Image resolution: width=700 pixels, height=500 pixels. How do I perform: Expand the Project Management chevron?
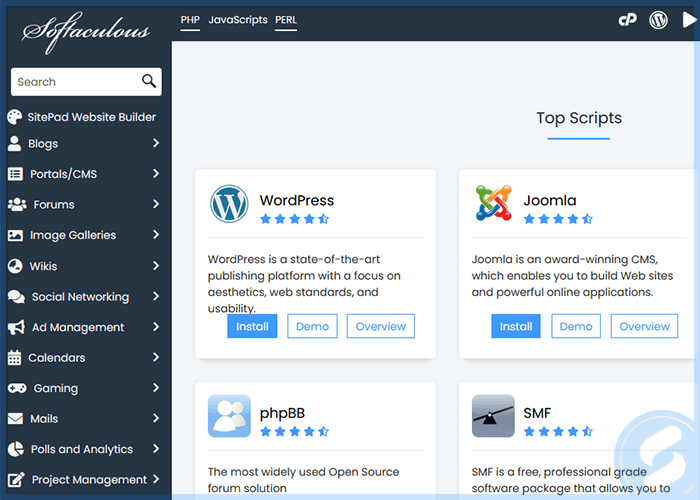[x=156, y=479]
